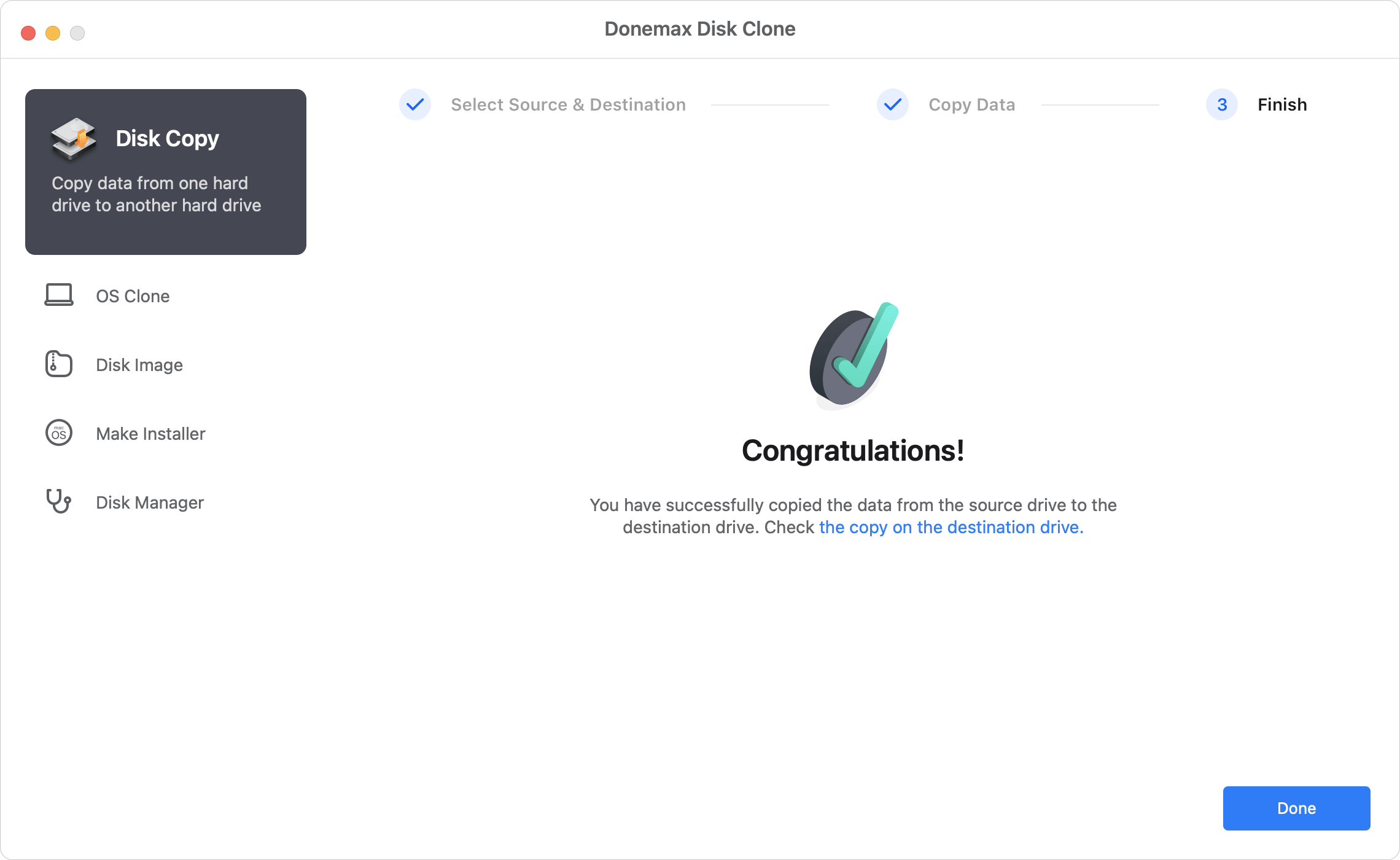Select the Finish step label
Viewport: 1400px width, 860px height.
coord(1283,104)
